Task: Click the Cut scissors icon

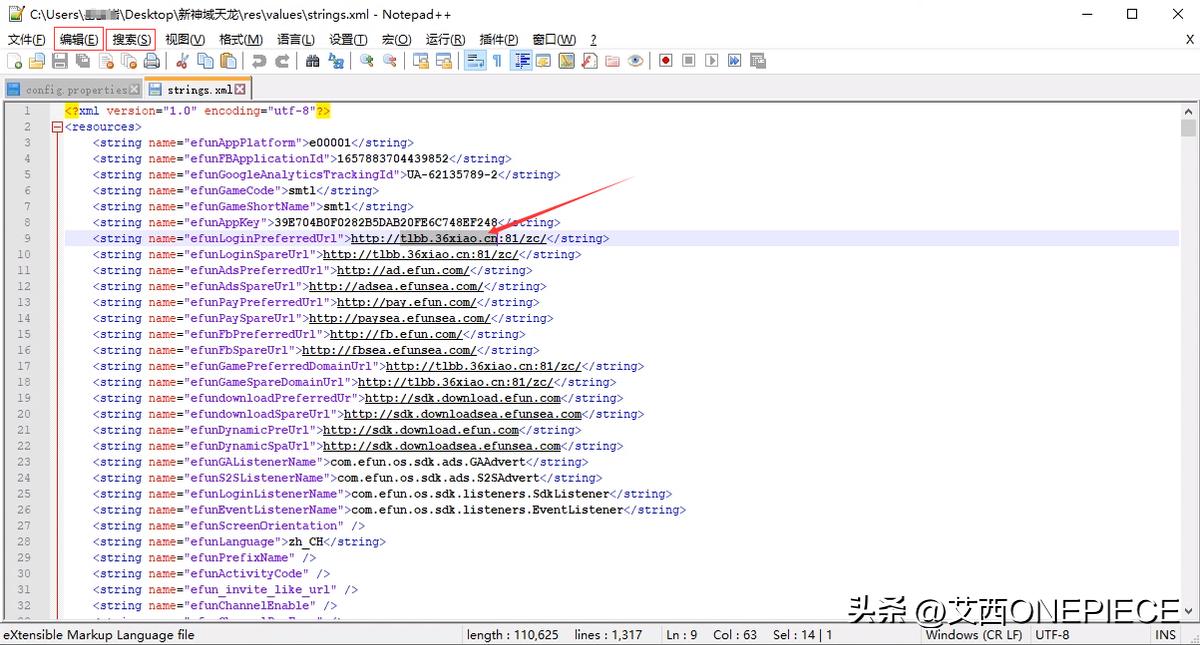Action: tap(183, 61)
